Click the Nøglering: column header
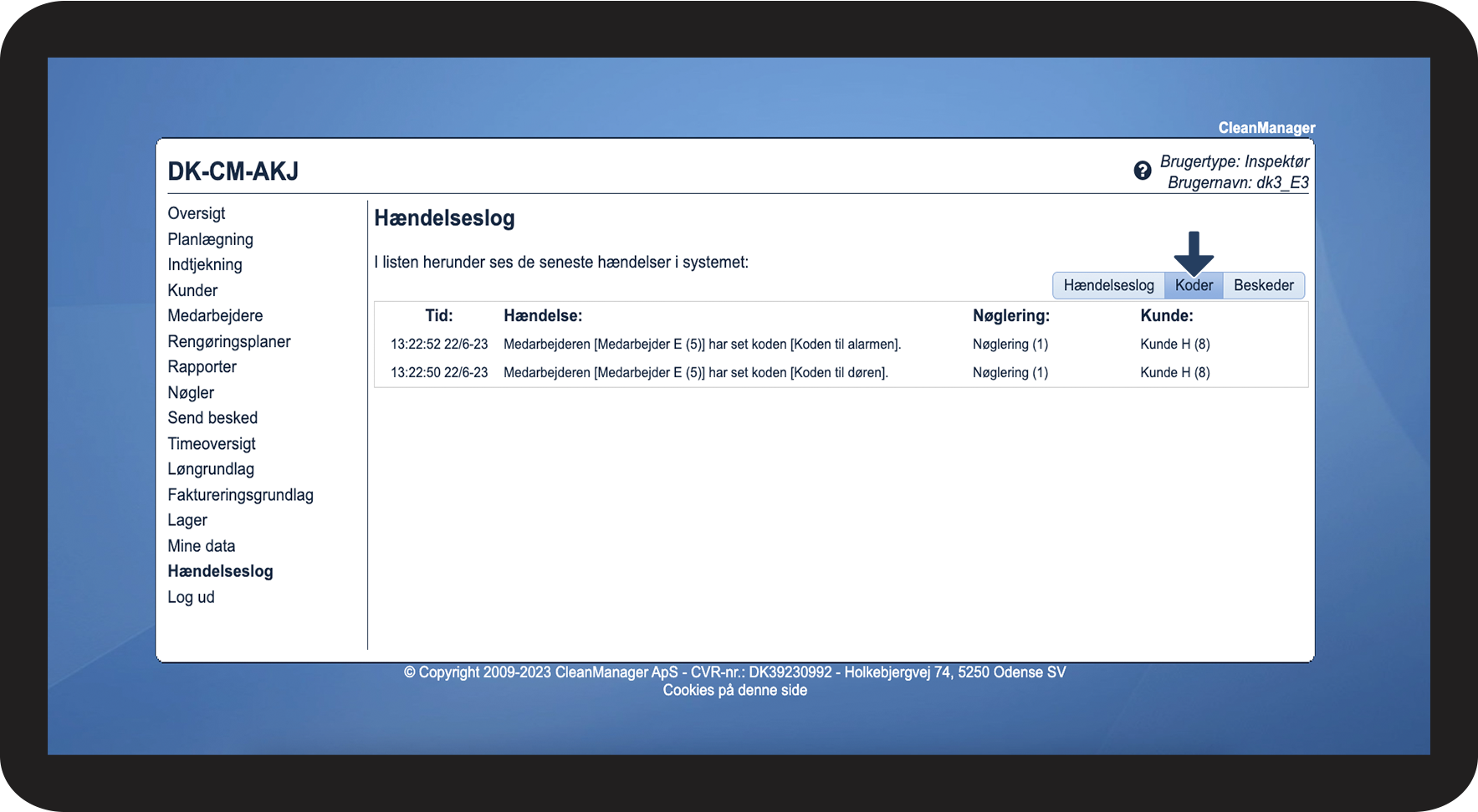Screen dimensions: 1478x812 coord(1010,315)
